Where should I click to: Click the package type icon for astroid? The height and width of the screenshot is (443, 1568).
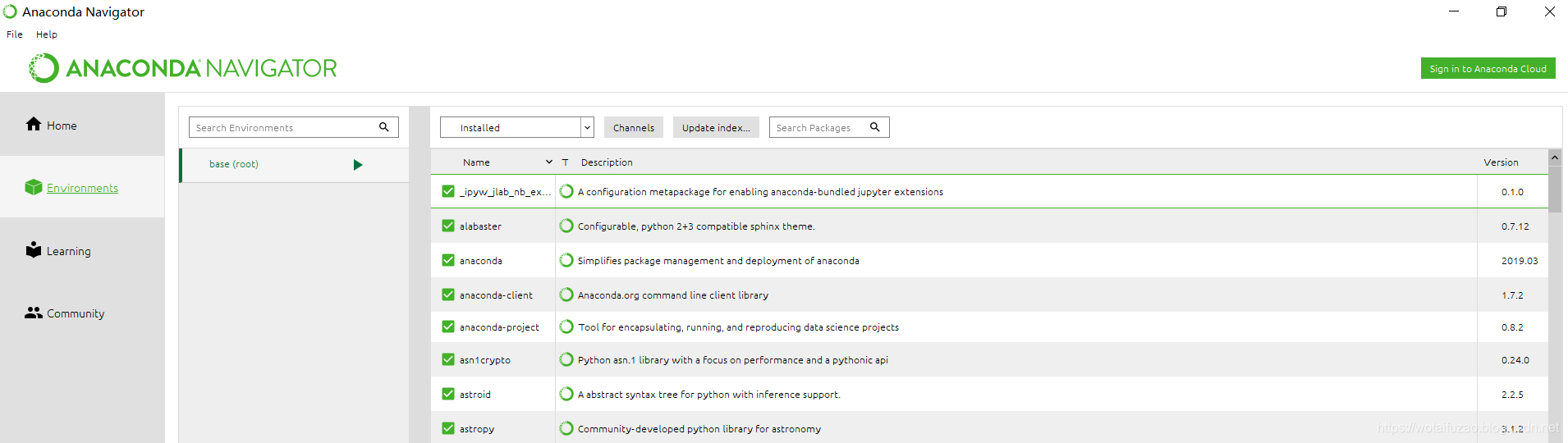click(566, 394)
